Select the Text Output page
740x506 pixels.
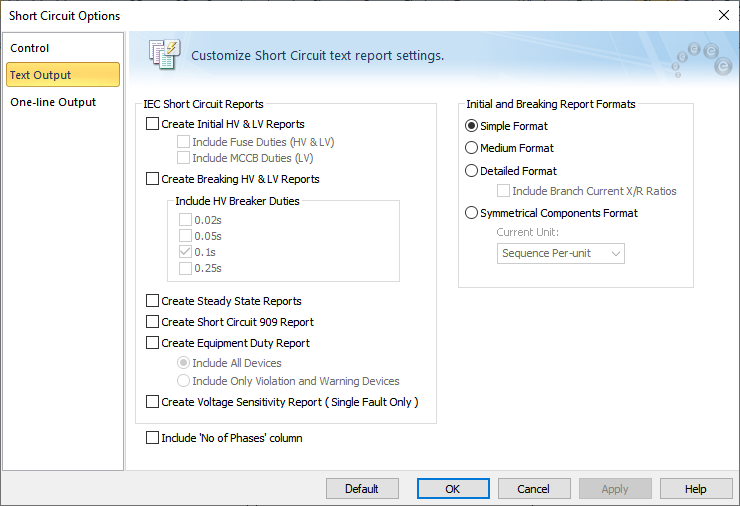(40, 75)
